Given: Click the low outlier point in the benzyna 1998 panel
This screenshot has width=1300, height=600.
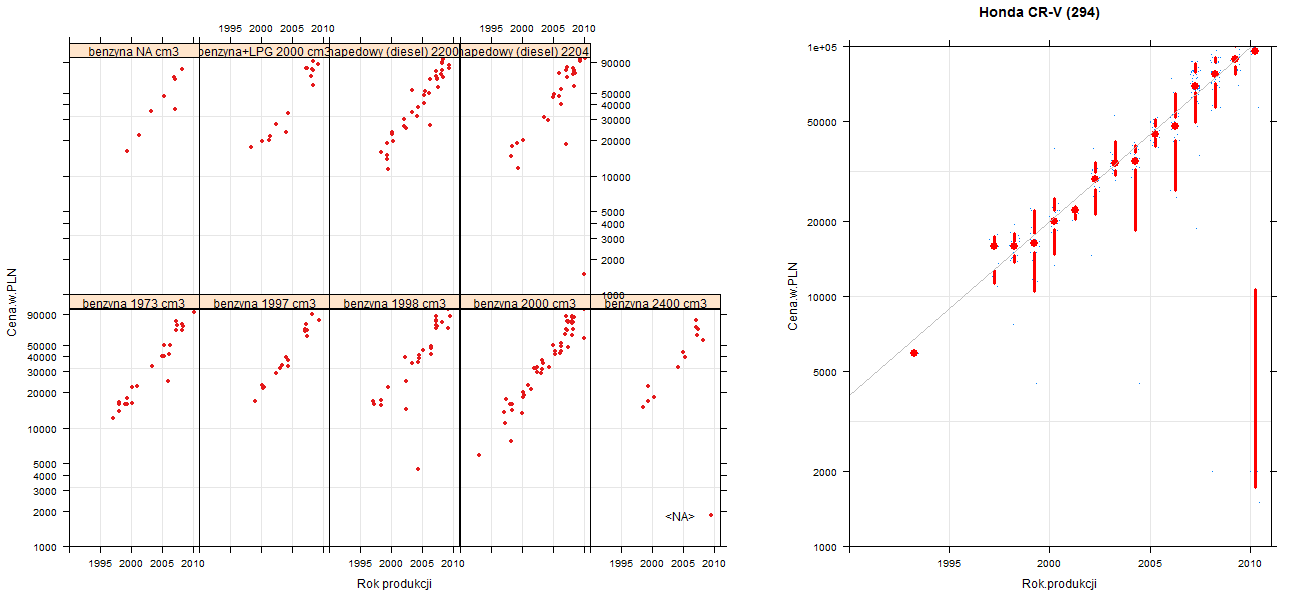Looking at the screenshot, I should tap(417, 469).
